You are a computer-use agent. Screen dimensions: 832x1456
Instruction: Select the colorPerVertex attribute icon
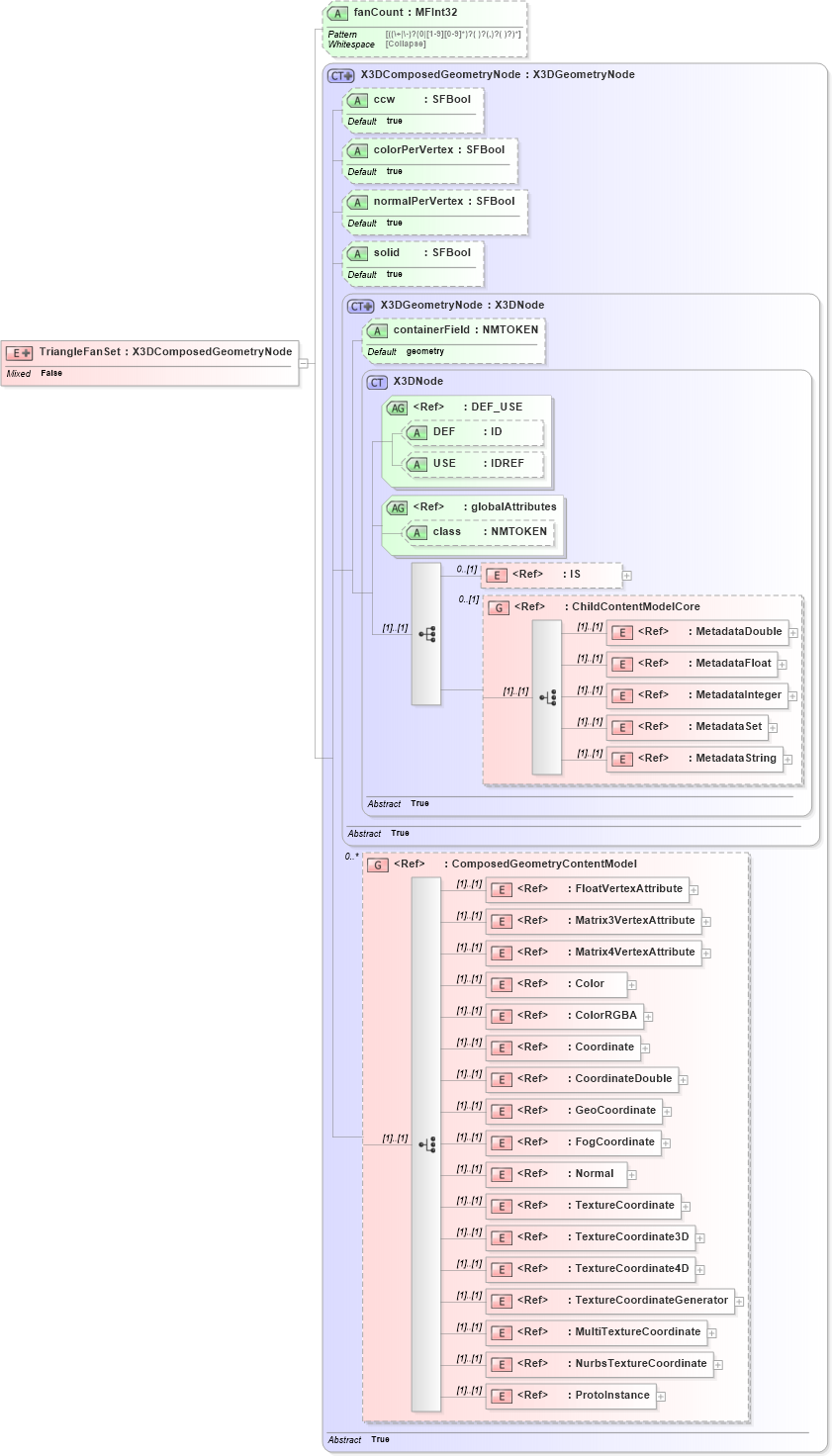click(357, 150)
